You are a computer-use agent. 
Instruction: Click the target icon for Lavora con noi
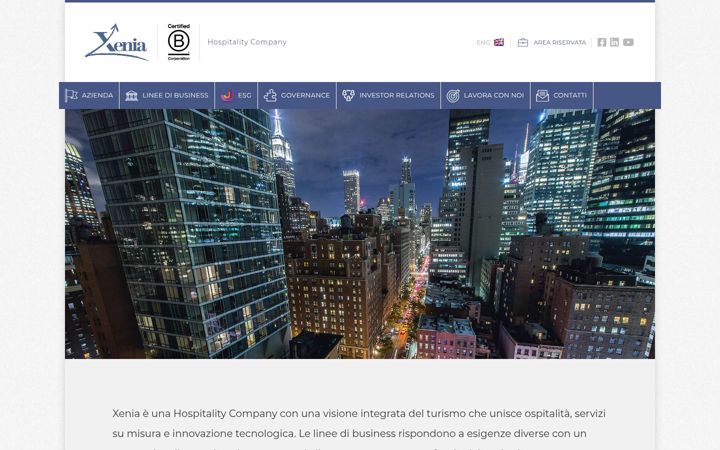point(453,96)
